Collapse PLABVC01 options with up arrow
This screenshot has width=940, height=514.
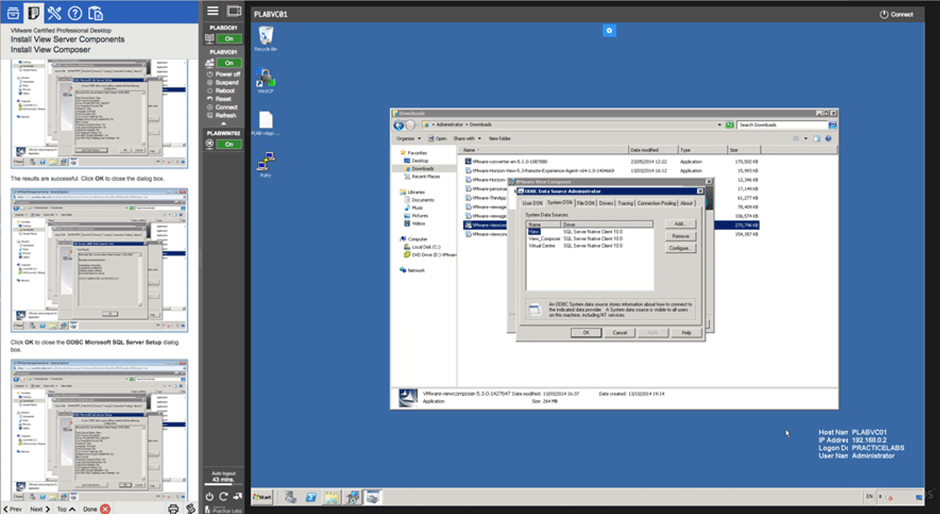coord(224,124)
